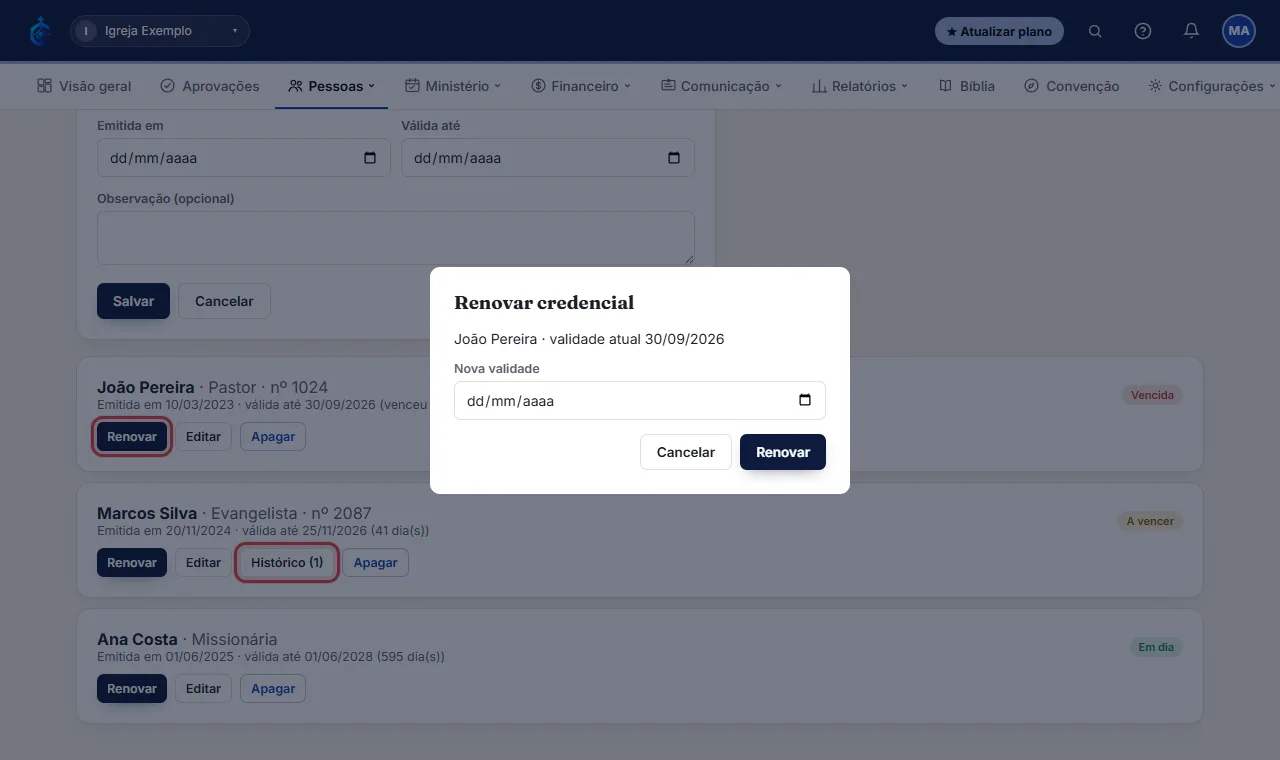The height and width of the screenshot is (760, 1280).
Task: Expand the Relatórios menu
Action: click(x=860, y=86)
